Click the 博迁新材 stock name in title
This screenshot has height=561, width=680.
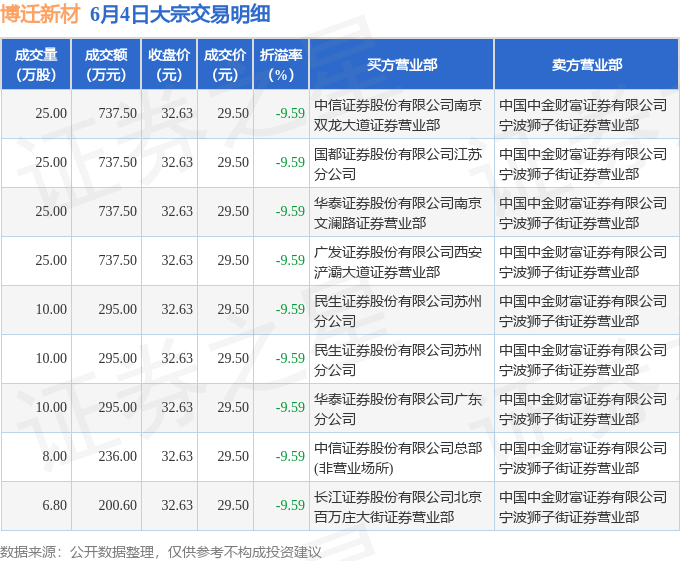point(40,14)
